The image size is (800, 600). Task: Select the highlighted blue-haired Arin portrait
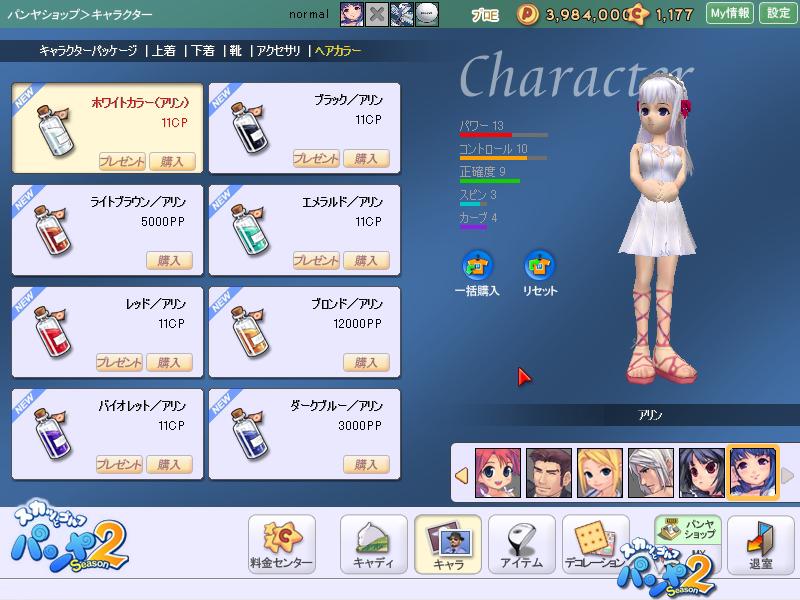(753, 472)
